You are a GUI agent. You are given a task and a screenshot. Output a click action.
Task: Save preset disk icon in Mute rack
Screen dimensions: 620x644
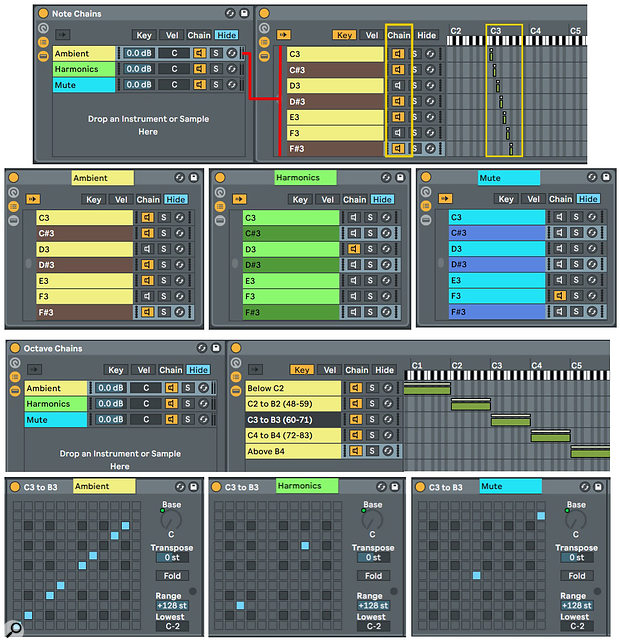(x=606, y=177)
